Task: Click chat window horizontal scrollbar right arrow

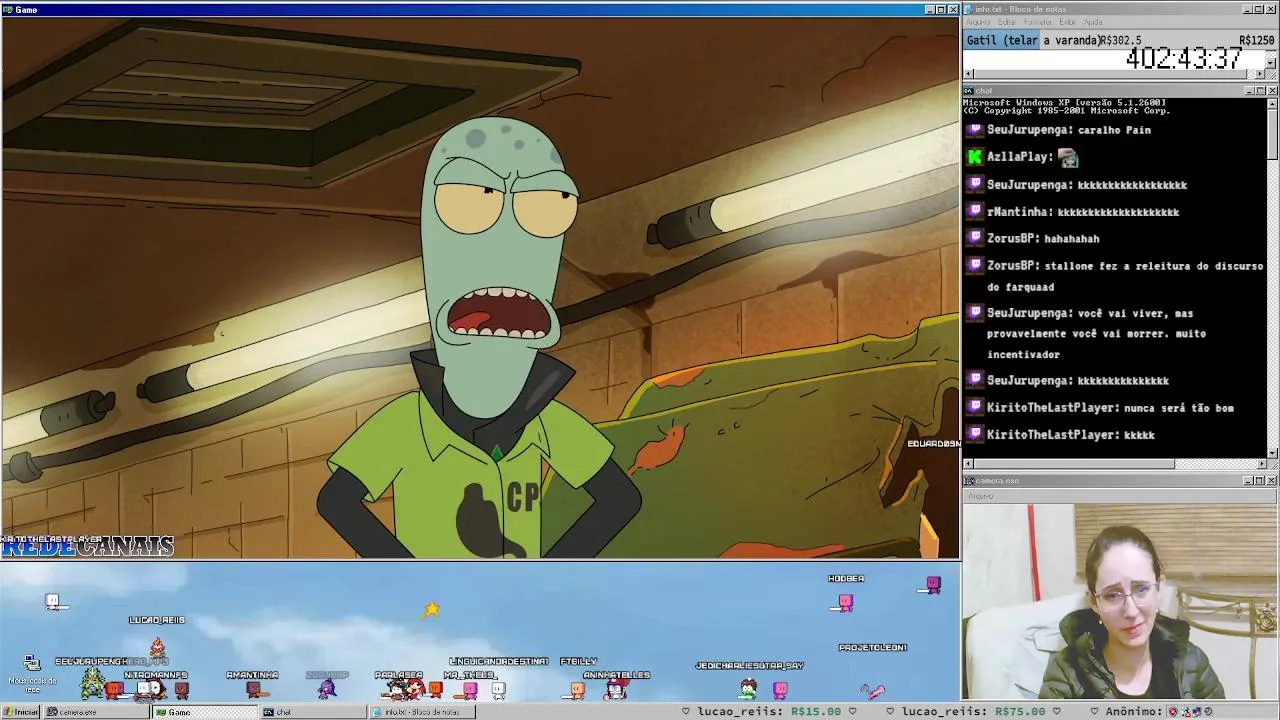Action: click(x=1260, y=464)
